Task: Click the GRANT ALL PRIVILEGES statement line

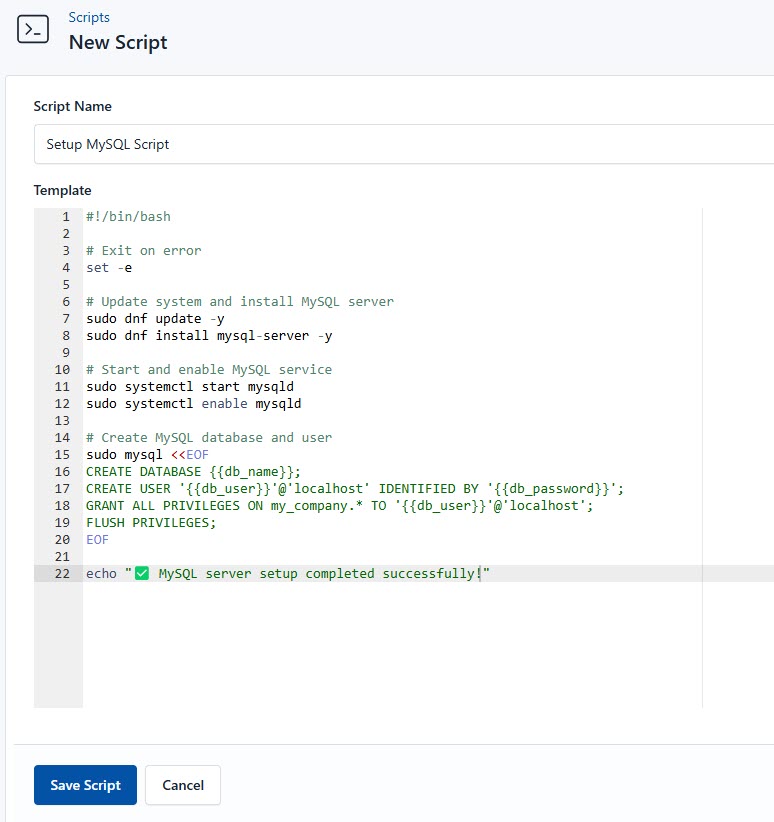Action: pyautogui.click(x=339, y=506)
